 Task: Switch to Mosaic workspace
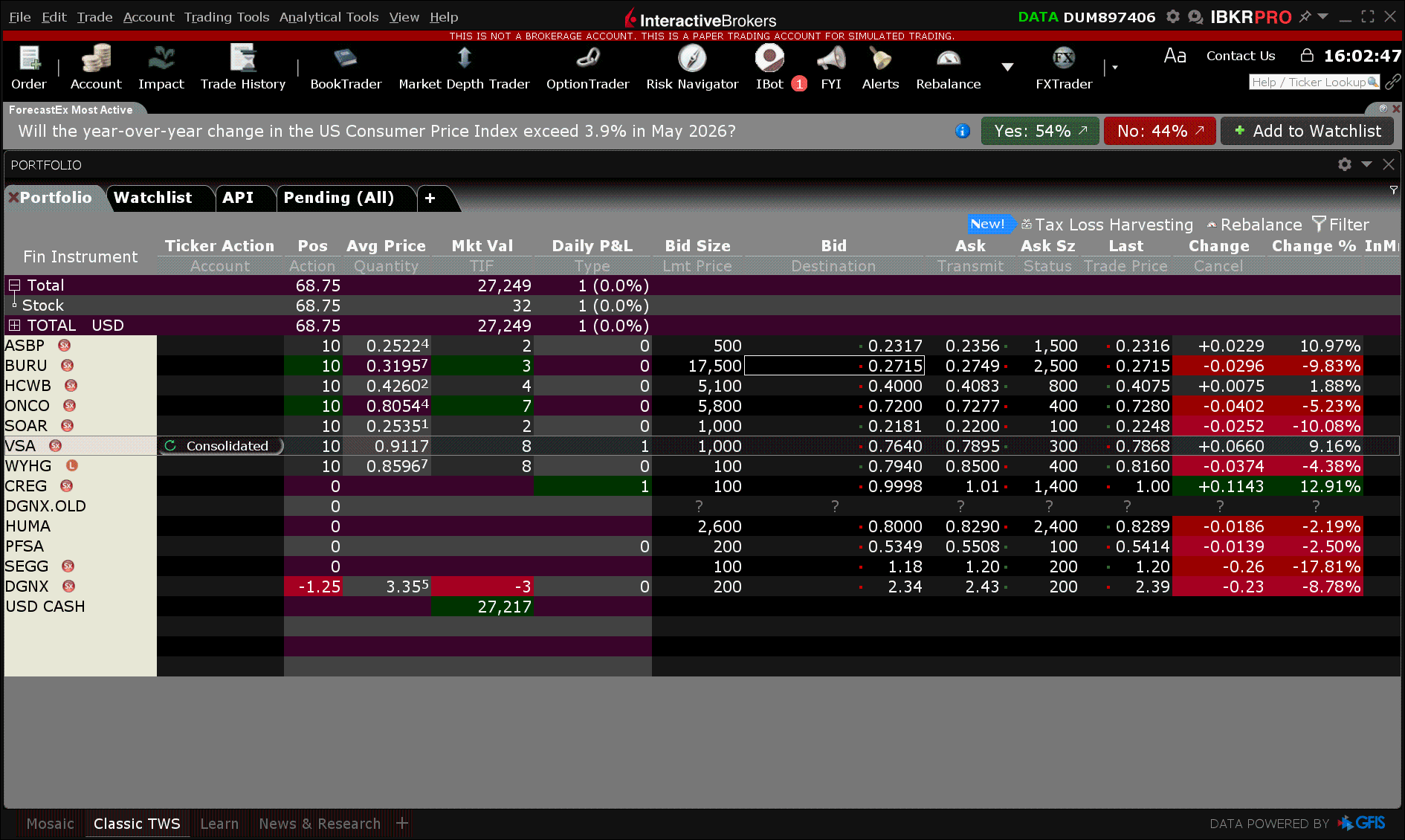51,824
